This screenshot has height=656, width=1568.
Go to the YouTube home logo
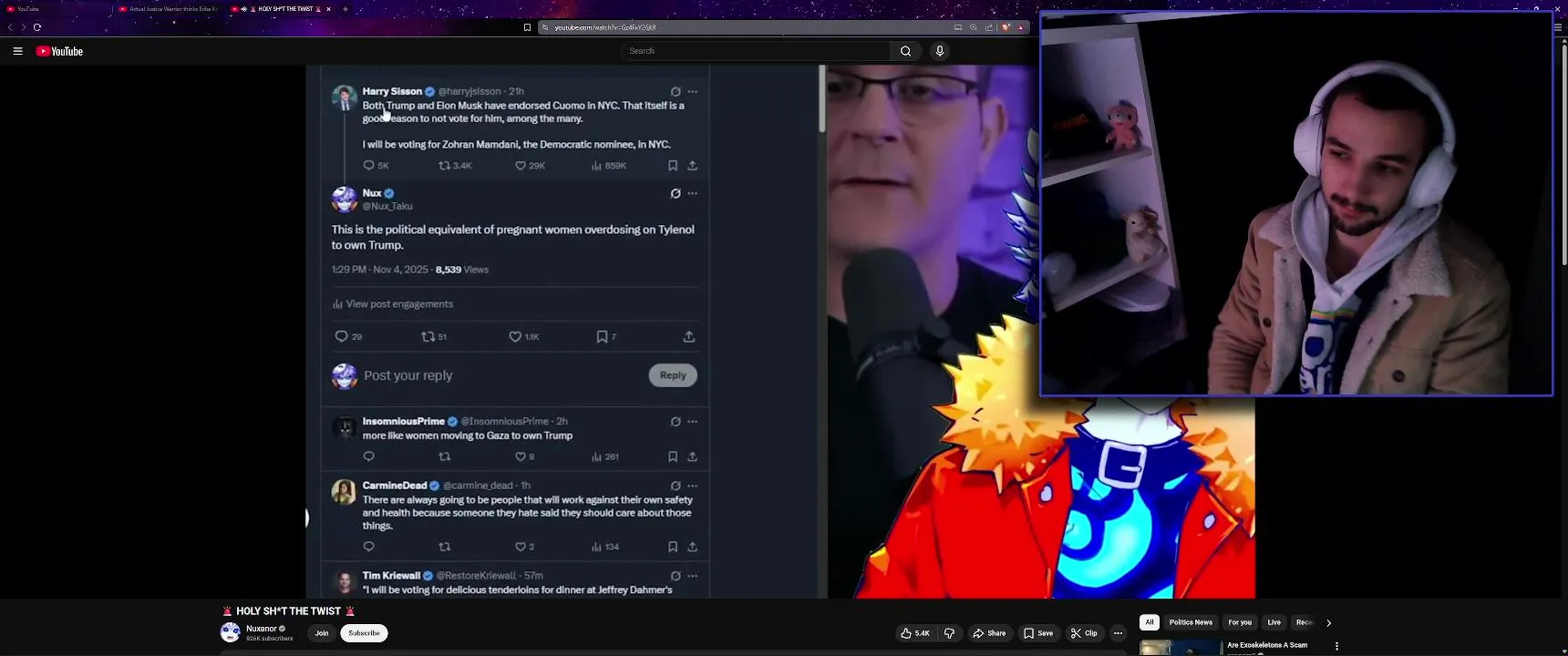(x=59, y=51)
